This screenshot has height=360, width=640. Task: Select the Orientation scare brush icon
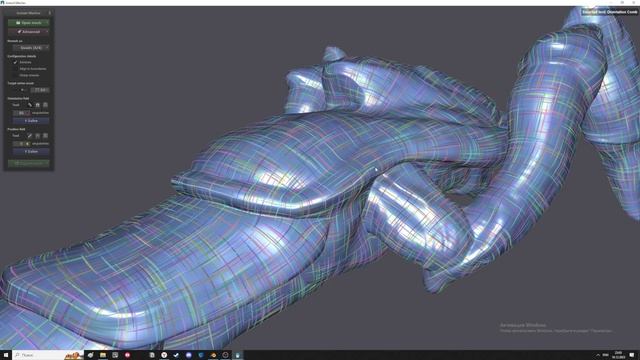(x=45, y=105)
